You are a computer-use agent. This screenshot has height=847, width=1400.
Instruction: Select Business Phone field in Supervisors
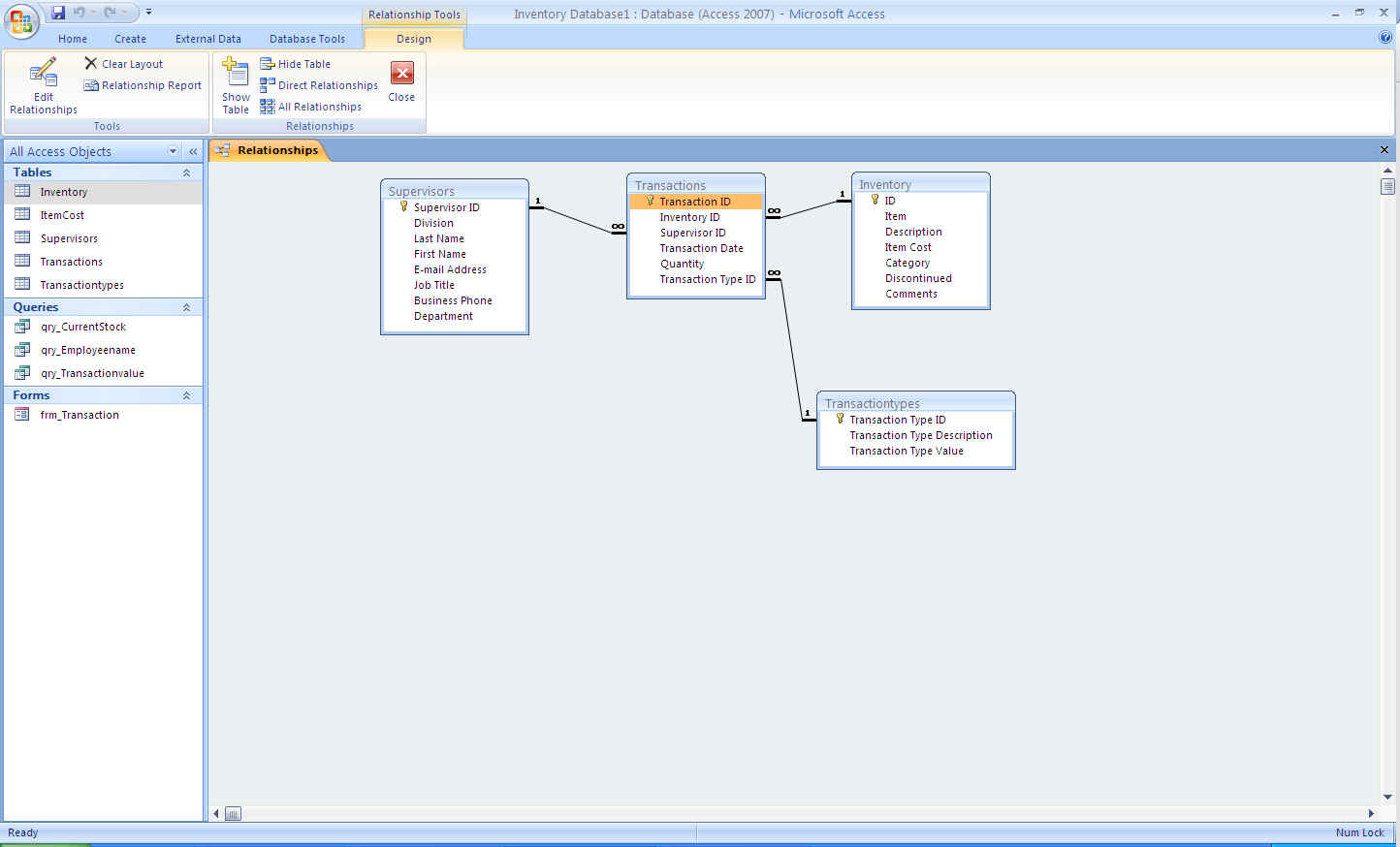[x=455, y=300]
